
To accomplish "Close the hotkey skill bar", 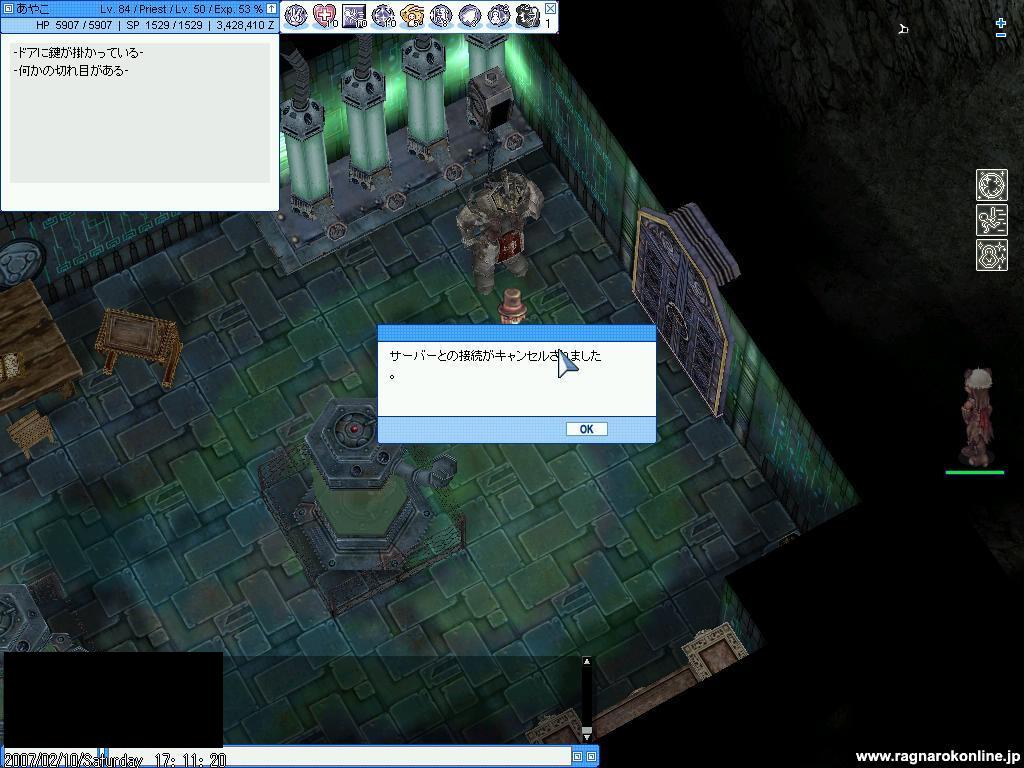I will click(550, 8).
